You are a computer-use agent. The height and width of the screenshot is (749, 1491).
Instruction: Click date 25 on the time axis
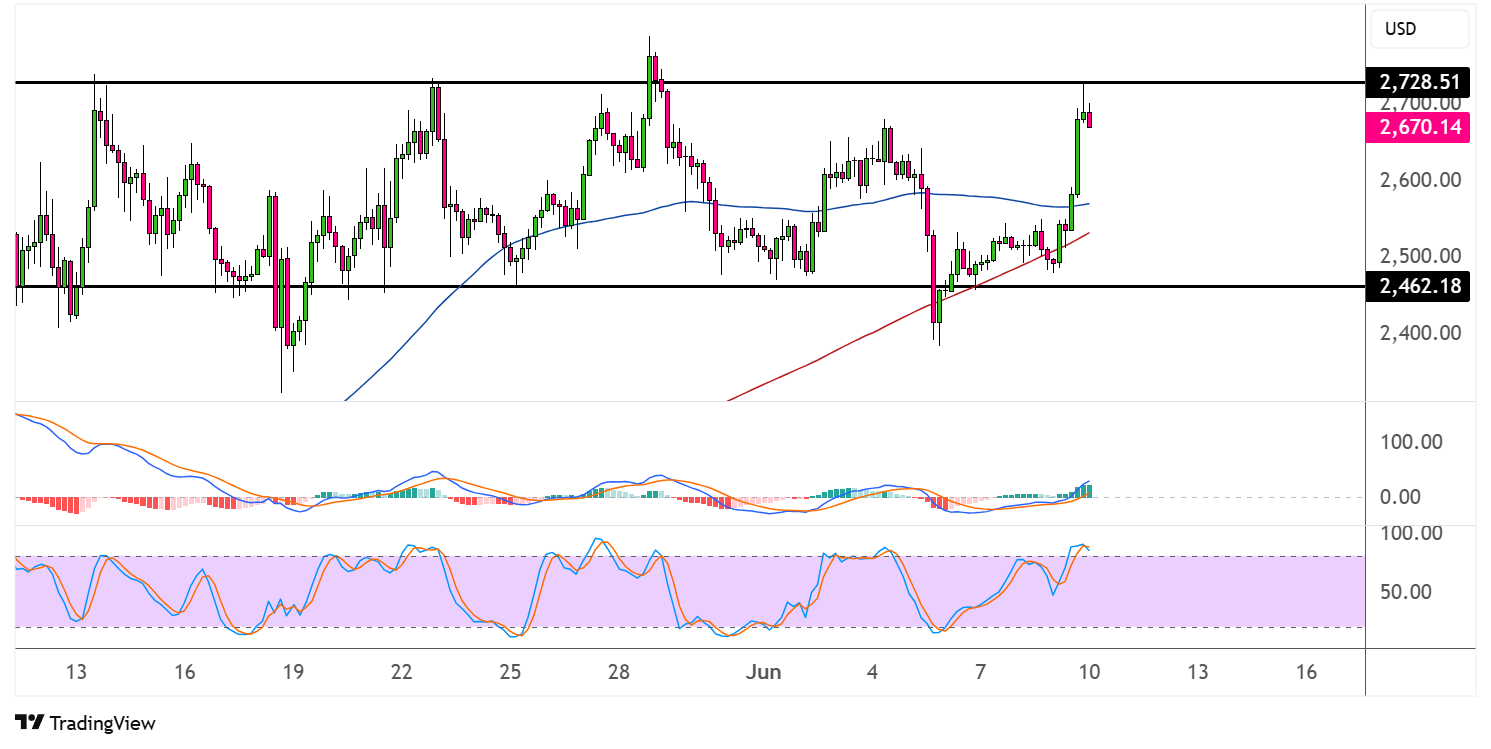click(510, 672)
